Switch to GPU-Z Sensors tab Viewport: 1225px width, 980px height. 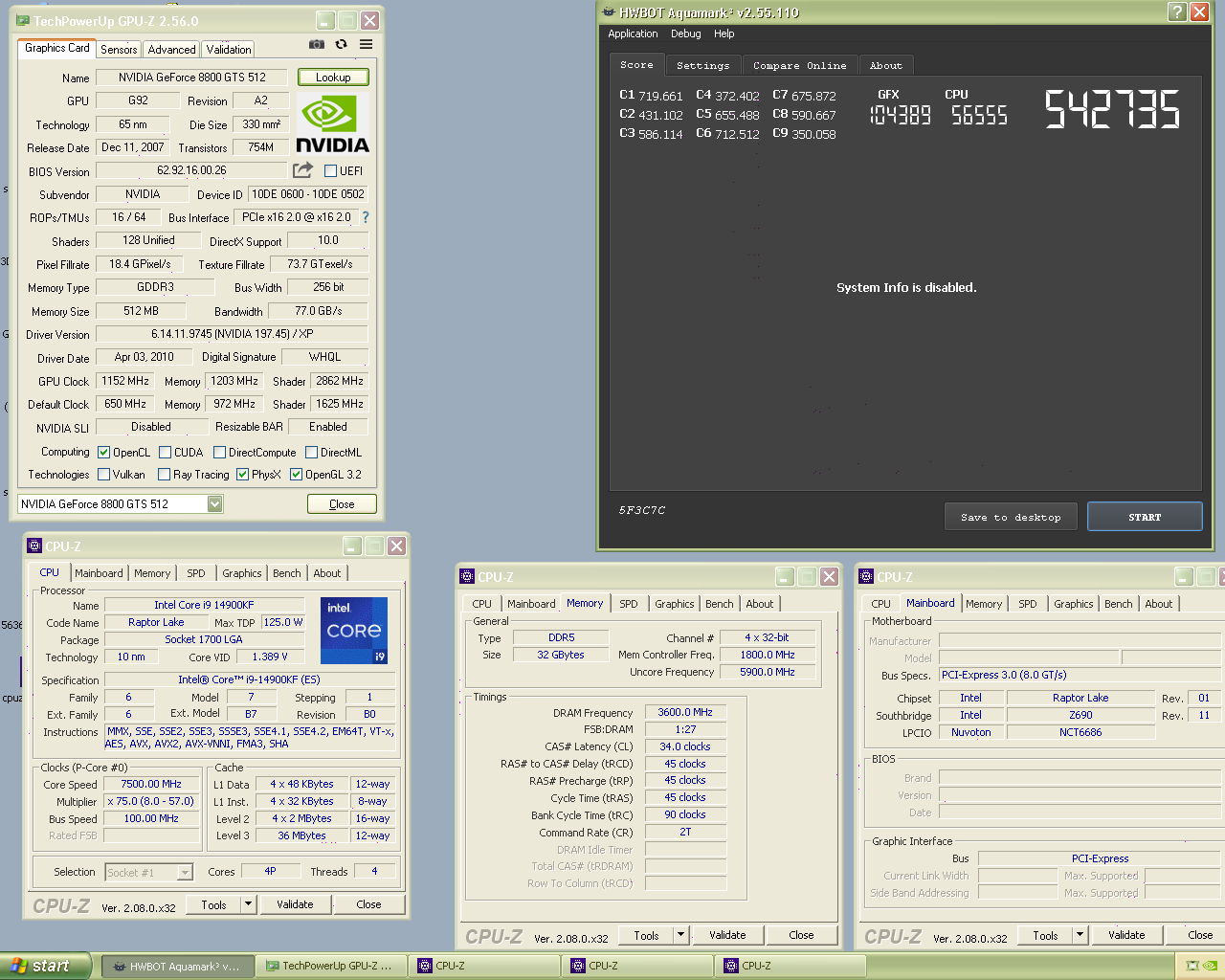[x=119, y=49]
